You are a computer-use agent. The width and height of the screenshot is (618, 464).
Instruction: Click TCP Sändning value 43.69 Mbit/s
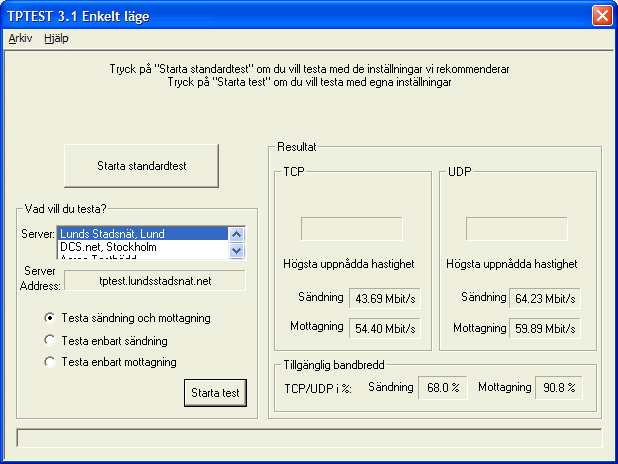(x=385, y=298)
